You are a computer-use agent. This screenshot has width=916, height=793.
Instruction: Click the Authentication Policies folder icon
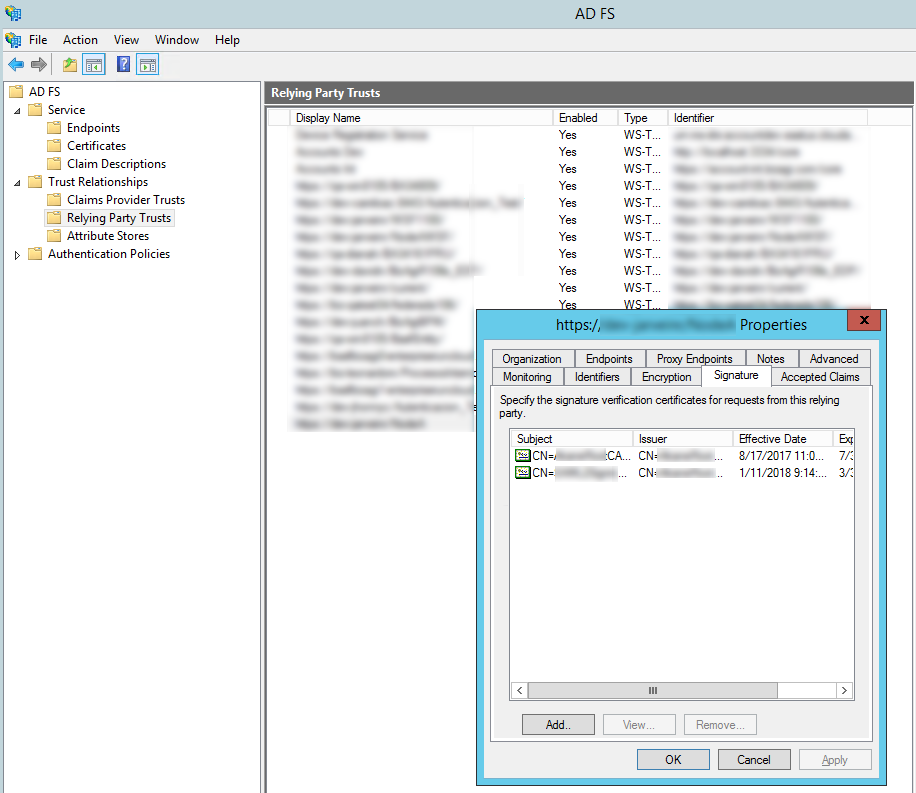tap(35, 254)
